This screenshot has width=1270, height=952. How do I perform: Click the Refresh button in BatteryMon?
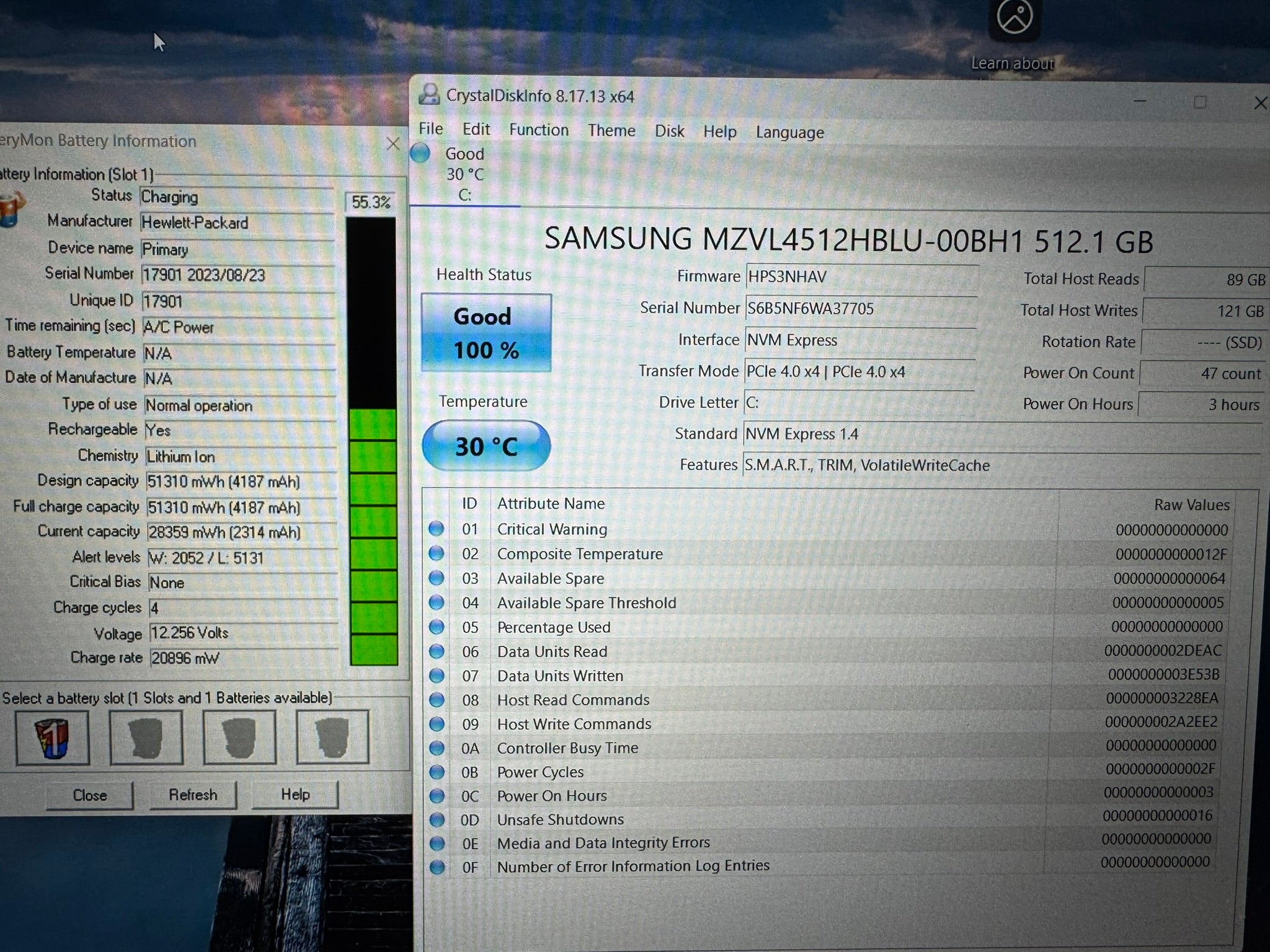tap(193, 795)
